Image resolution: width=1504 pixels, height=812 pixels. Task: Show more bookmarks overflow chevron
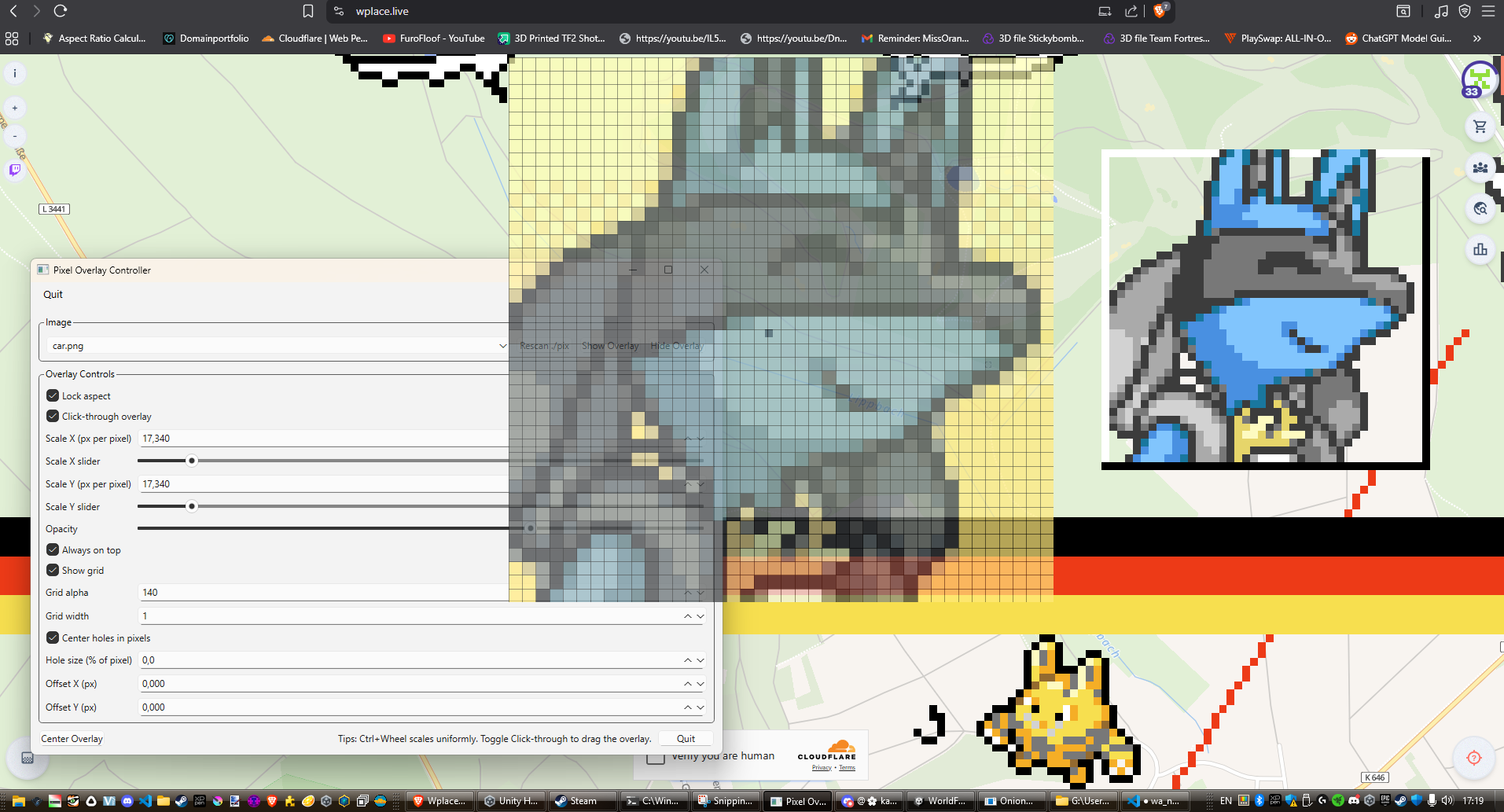click(1477, 38)
